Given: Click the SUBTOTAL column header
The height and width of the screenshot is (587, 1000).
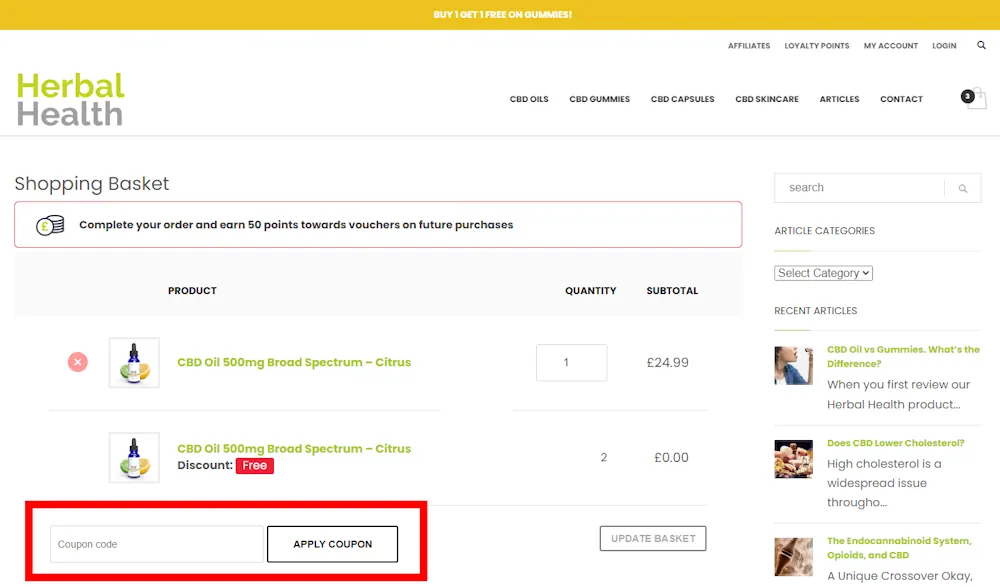Looking at the screenshot, I should 672,291.
